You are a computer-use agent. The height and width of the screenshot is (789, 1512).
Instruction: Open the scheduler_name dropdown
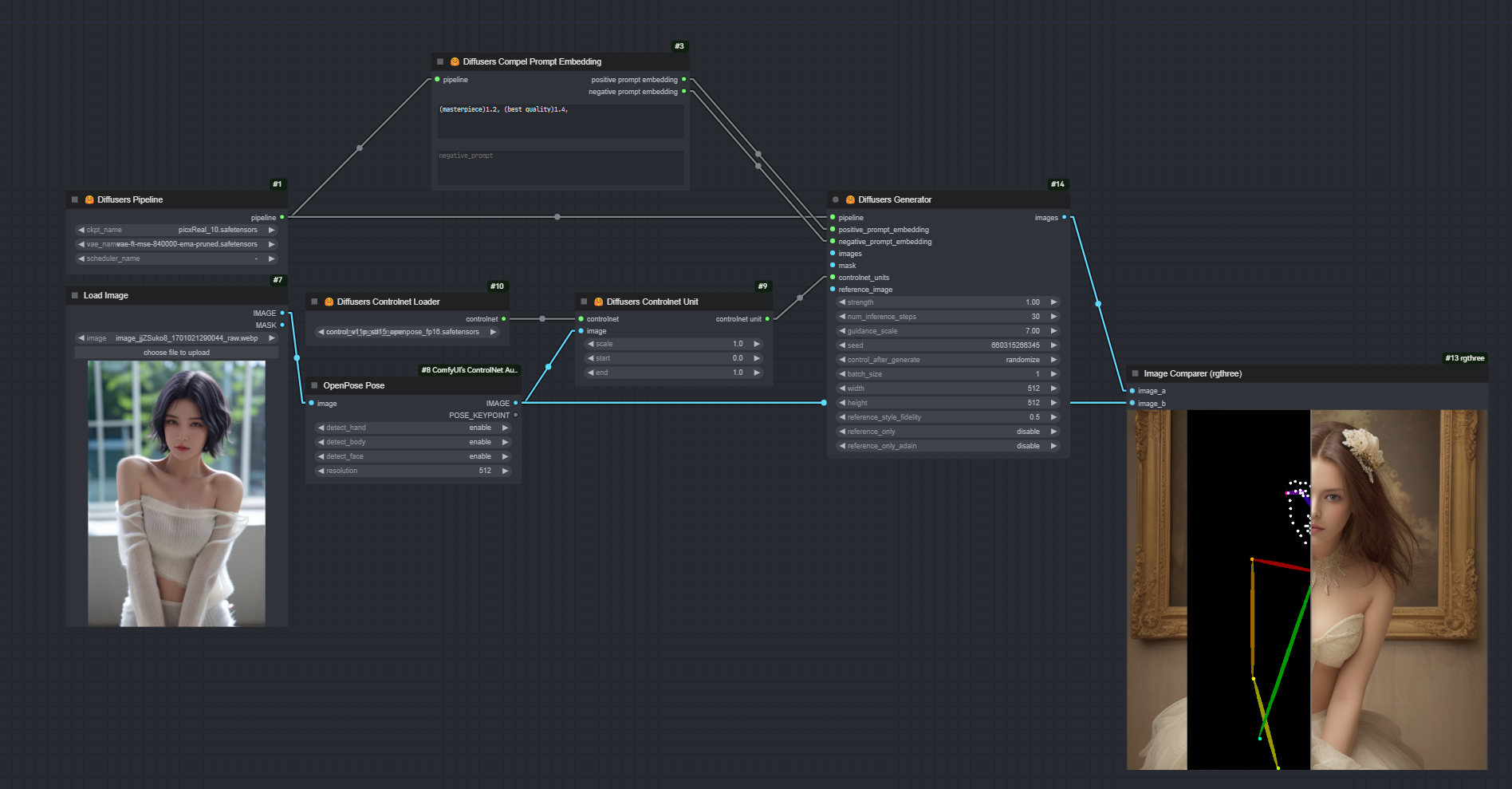pyautogui.click(x=176, y=259)
